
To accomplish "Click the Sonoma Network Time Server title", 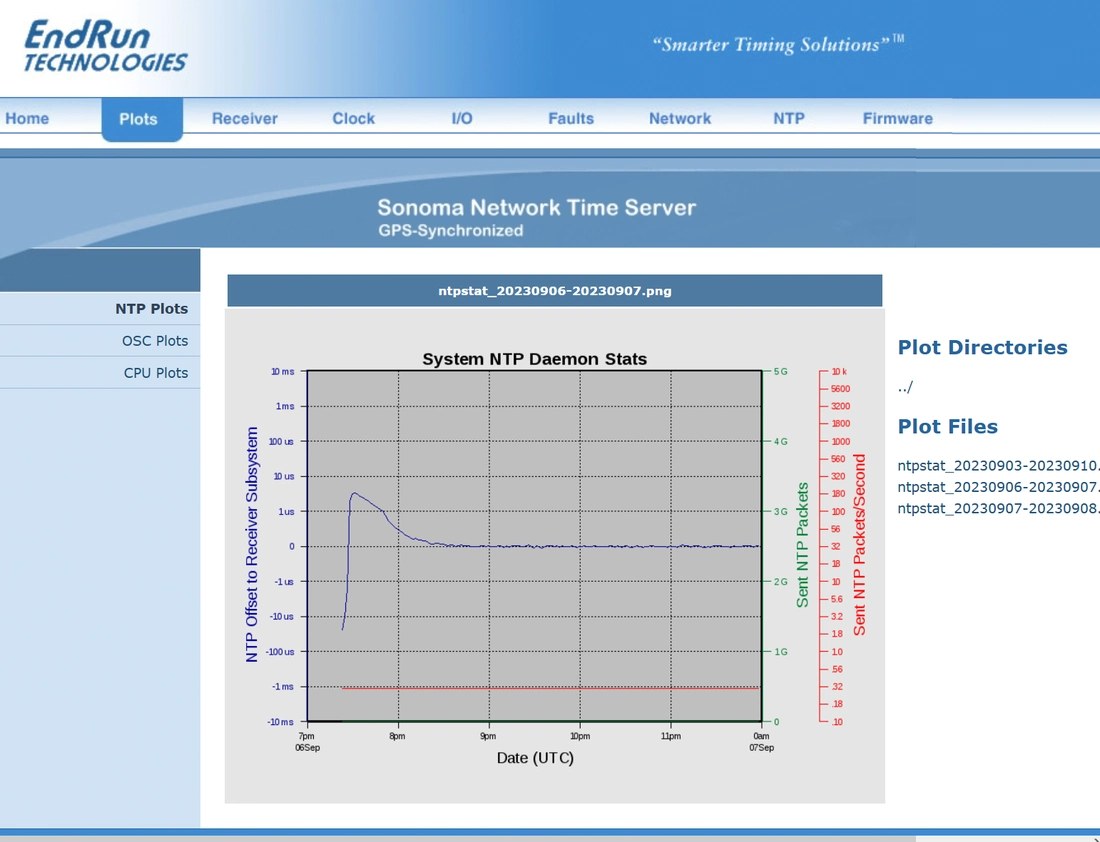I will point(537,208).
